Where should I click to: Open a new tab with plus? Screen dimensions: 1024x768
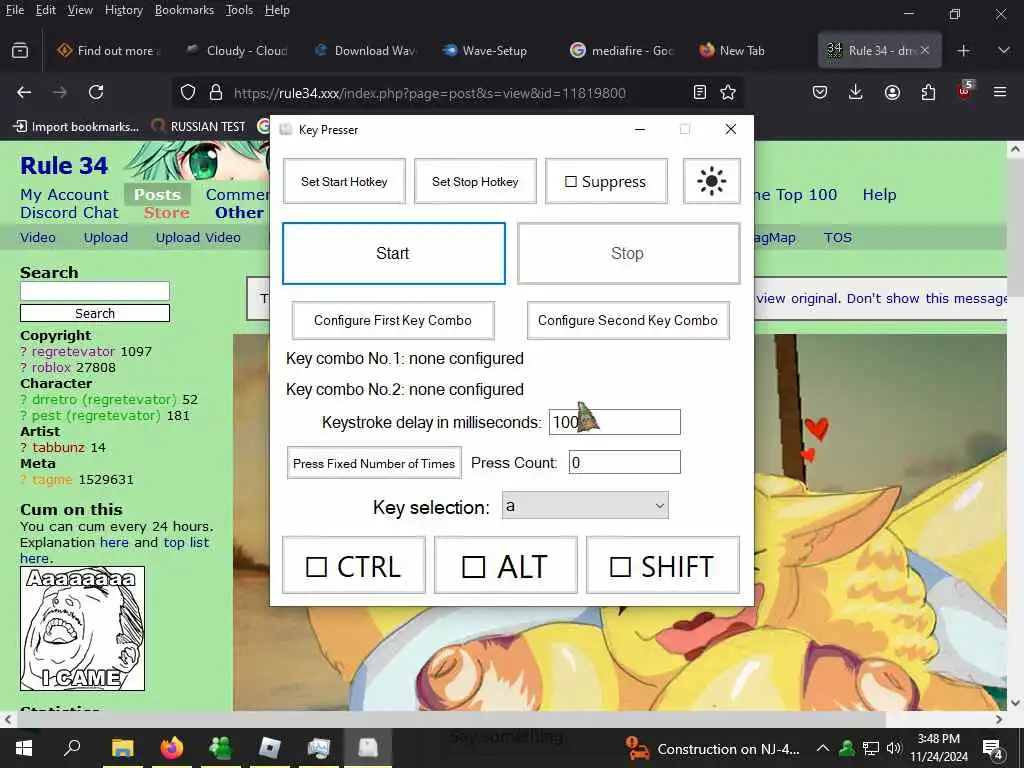tap(963, 50)
